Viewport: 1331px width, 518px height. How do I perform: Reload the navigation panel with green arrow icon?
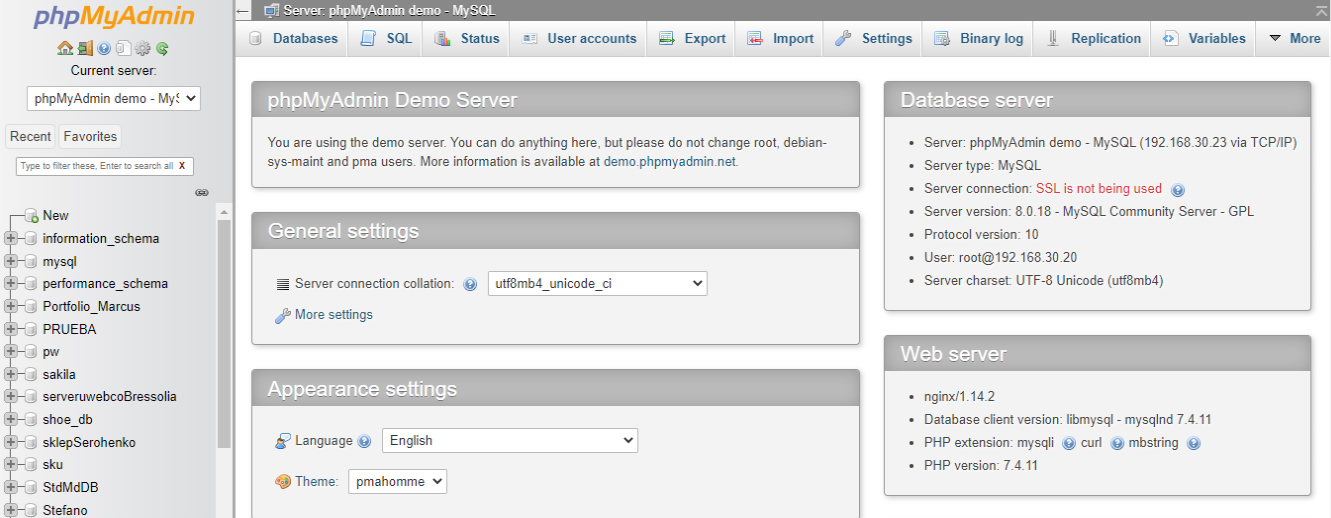pyautogui.click(x=162, y=48)
